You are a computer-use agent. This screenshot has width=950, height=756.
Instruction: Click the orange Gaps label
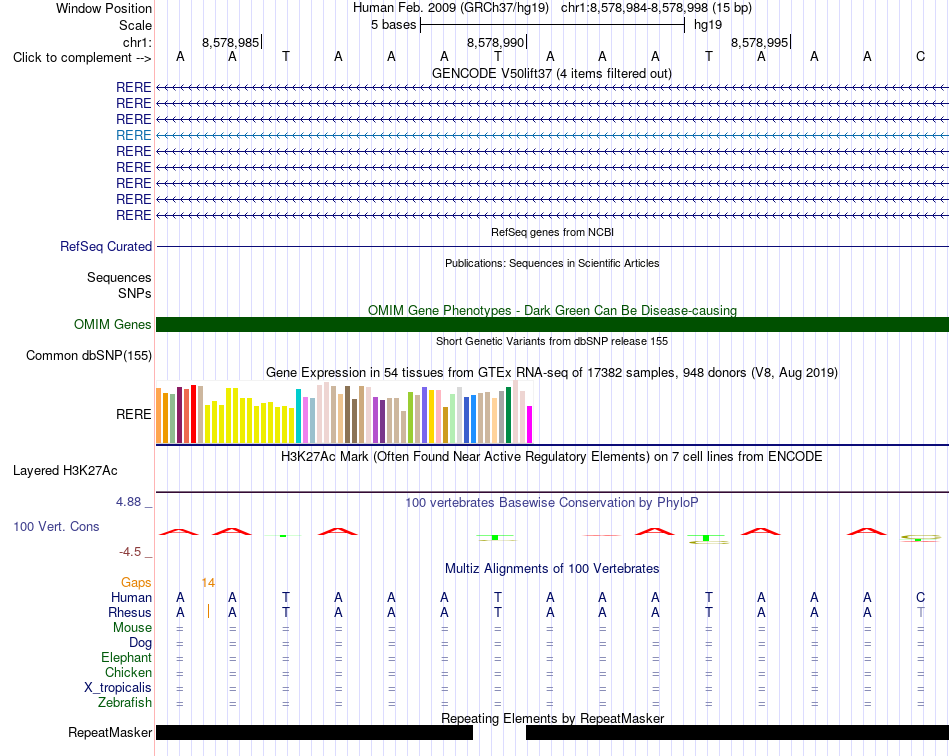pyautogui.click(x=136, y=583)
